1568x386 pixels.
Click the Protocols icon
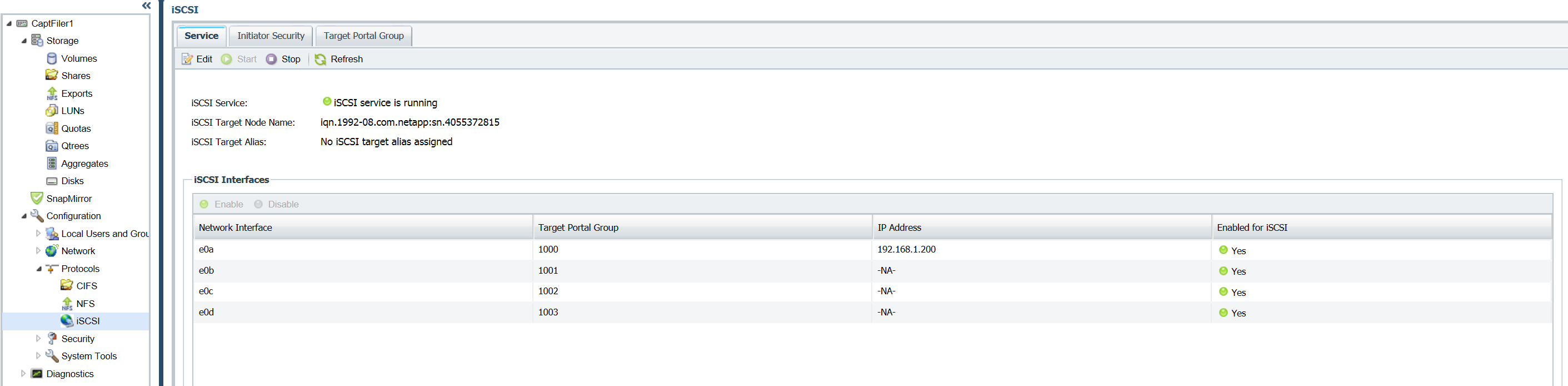coord(52,269)
